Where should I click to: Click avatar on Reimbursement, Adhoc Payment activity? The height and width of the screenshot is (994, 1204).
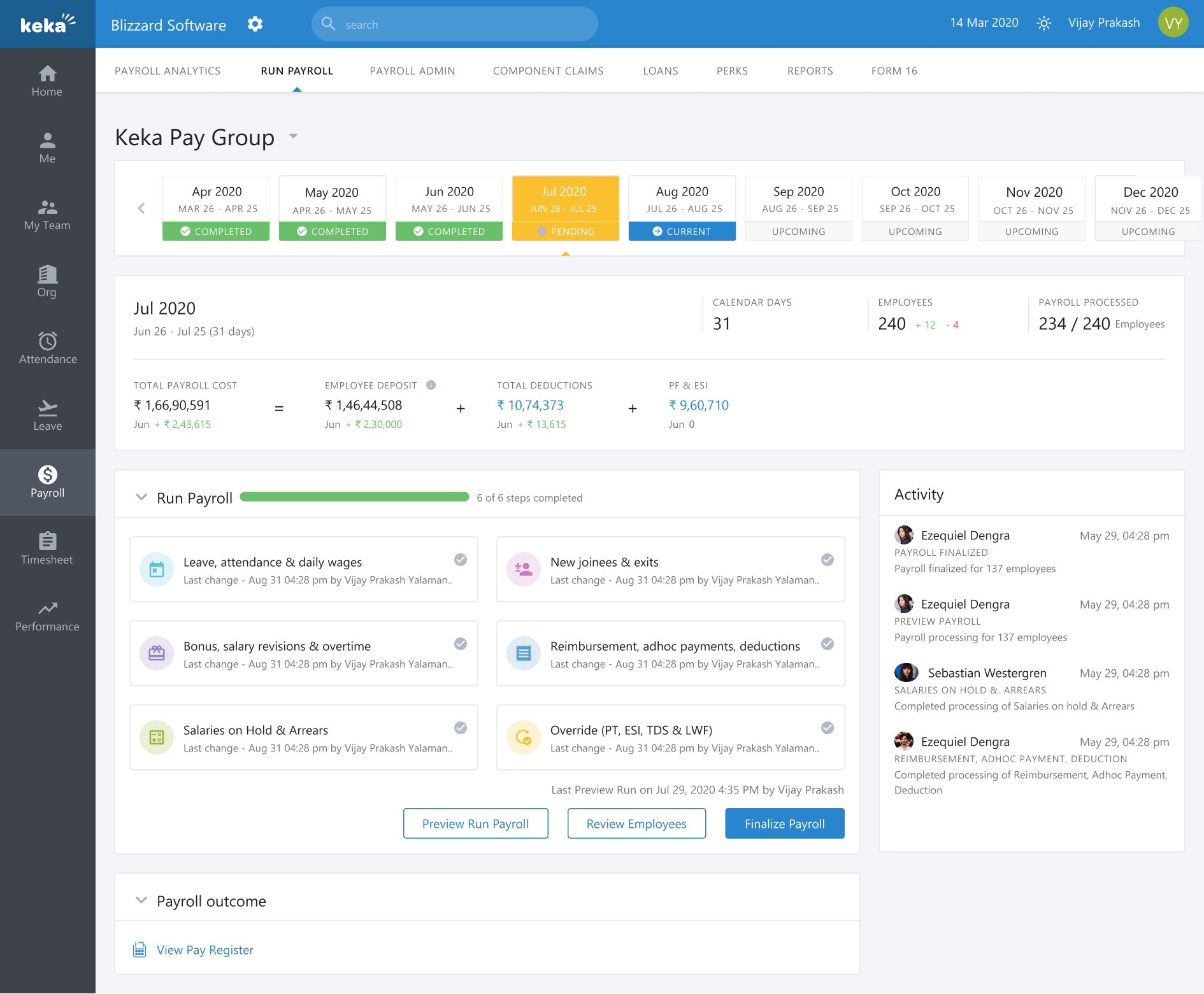coord(904,741)
